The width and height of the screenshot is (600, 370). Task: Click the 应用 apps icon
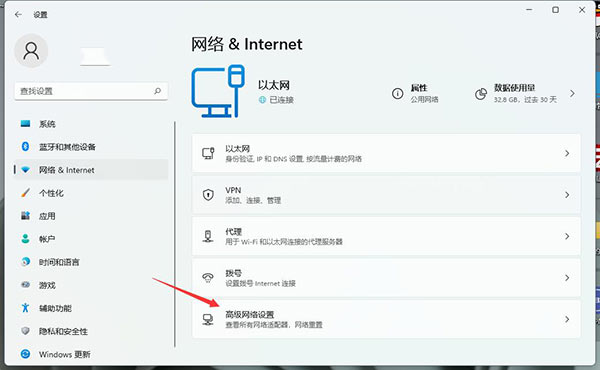pyautogui.click(x=25, y=216)
